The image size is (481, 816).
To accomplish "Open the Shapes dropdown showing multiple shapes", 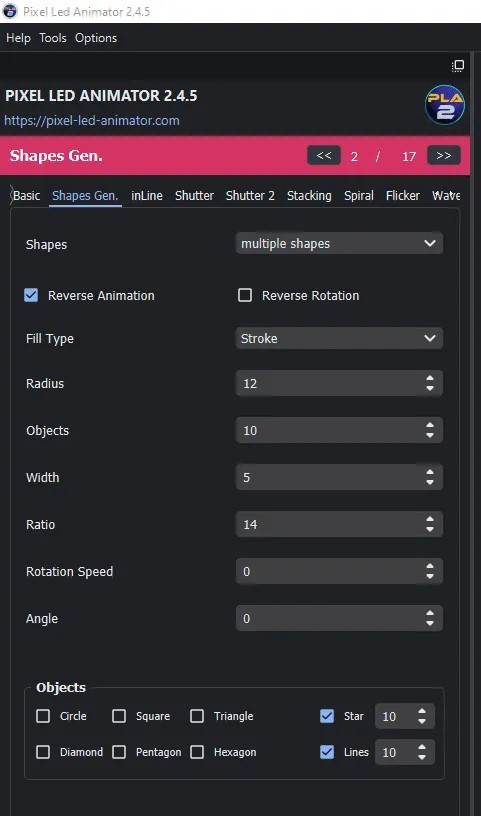I will 339,244.
